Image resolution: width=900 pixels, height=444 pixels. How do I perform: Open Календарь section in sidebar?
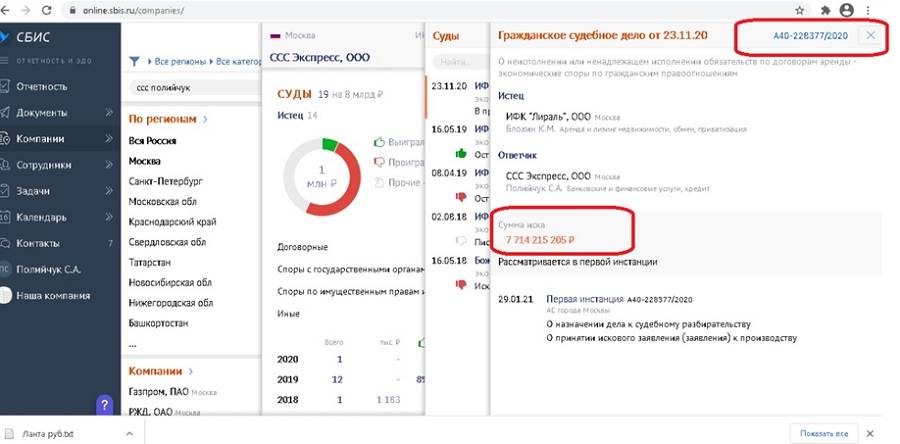tap(41, 217)
